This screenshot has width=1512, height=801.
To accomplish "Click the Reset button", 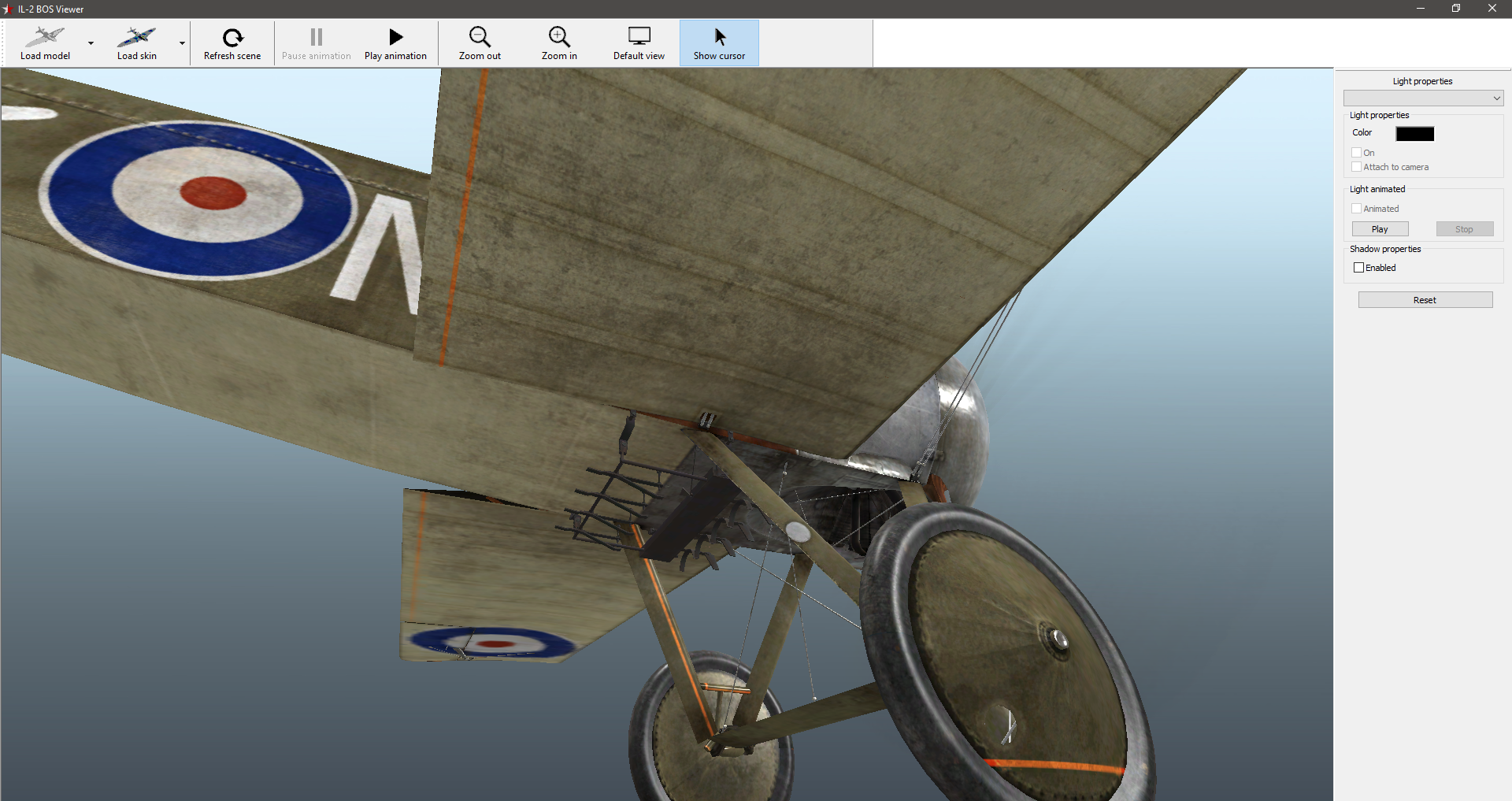I will 1425,300.
